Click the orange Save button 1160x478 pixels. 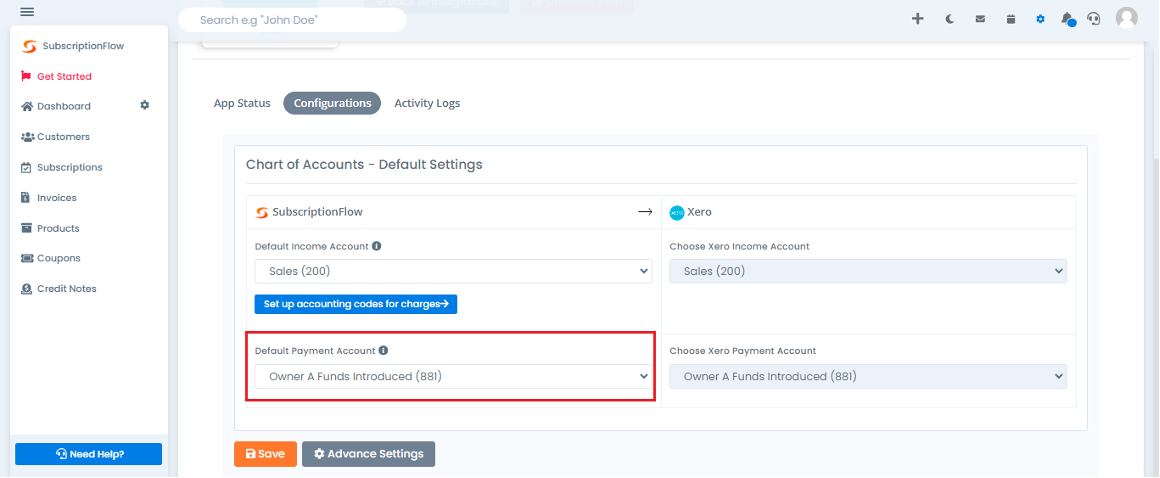tap(266, 454)
